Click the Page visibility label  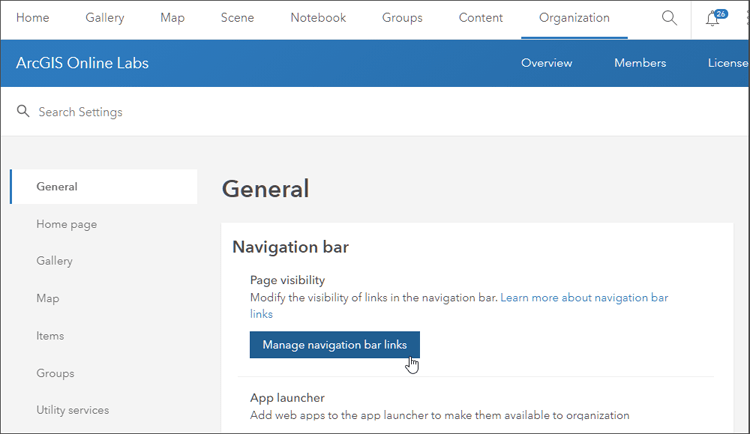(x=287, y=280)
